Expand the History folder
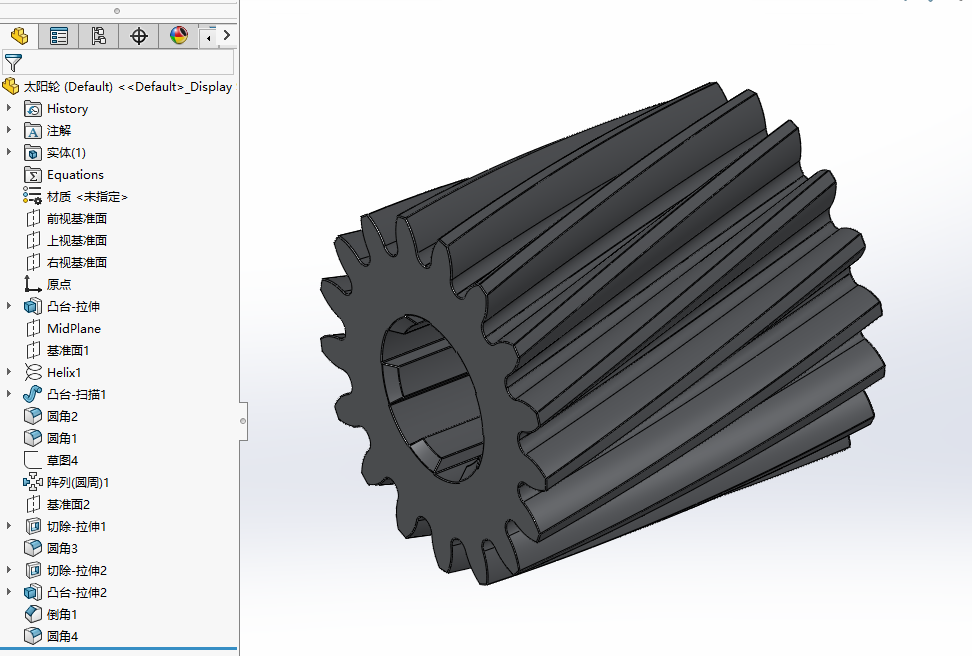The image size is (972, 656). (x=9, y=109)
